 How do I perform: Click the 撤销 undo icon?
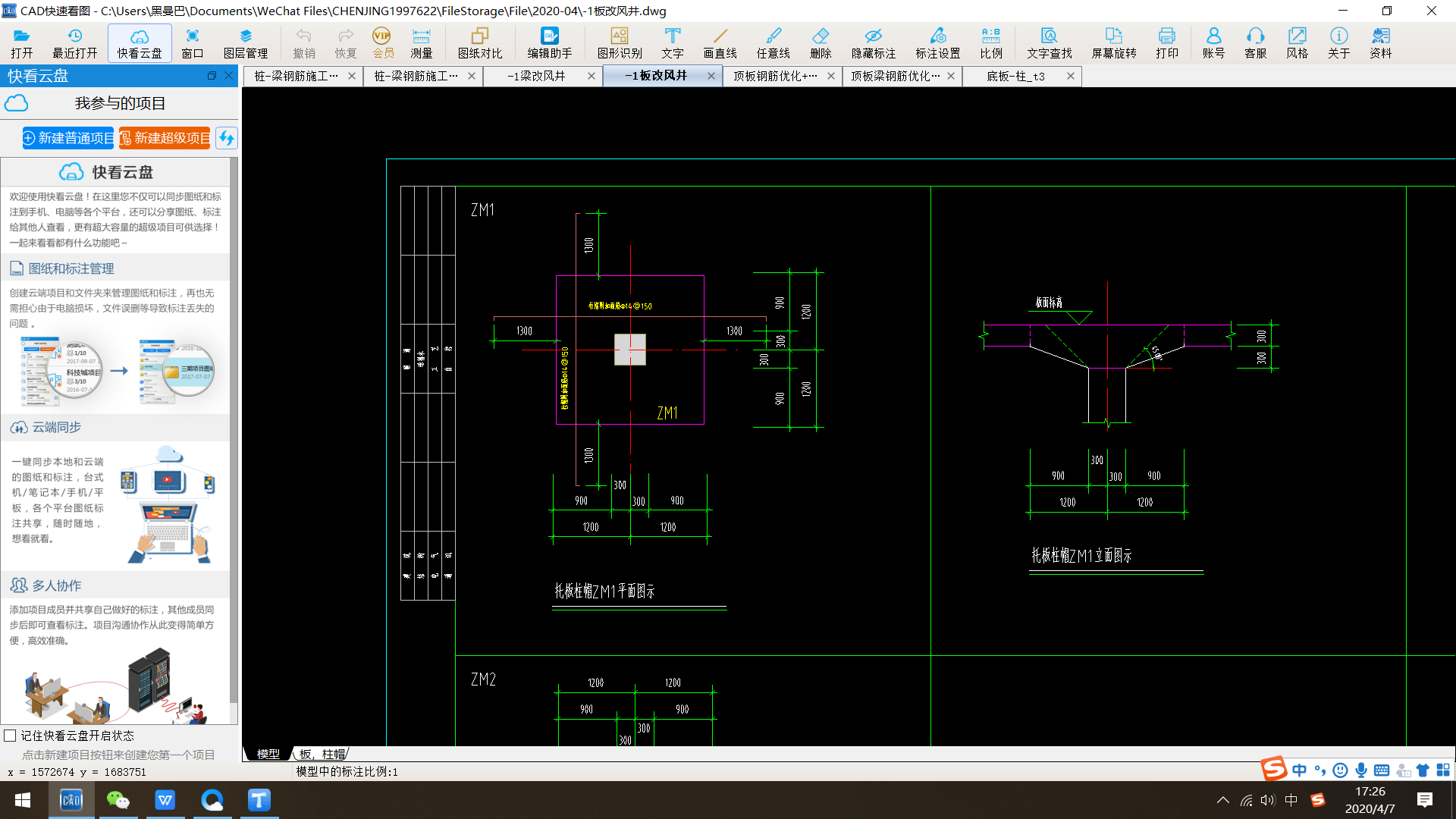tap(304, 43)
